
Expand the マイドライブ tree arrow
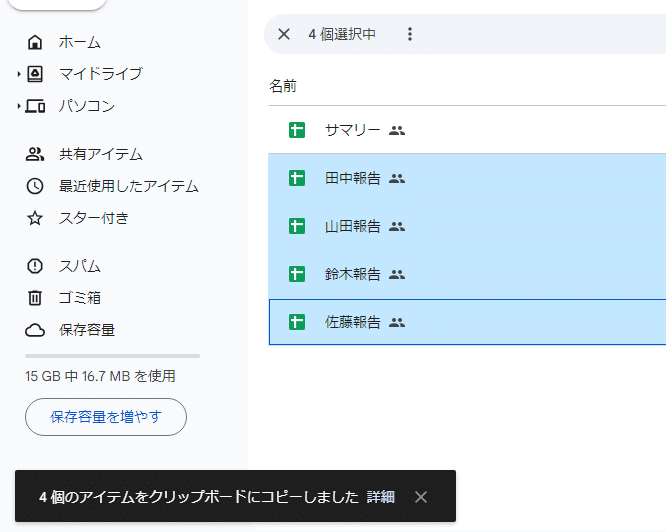tap(19, 74)
